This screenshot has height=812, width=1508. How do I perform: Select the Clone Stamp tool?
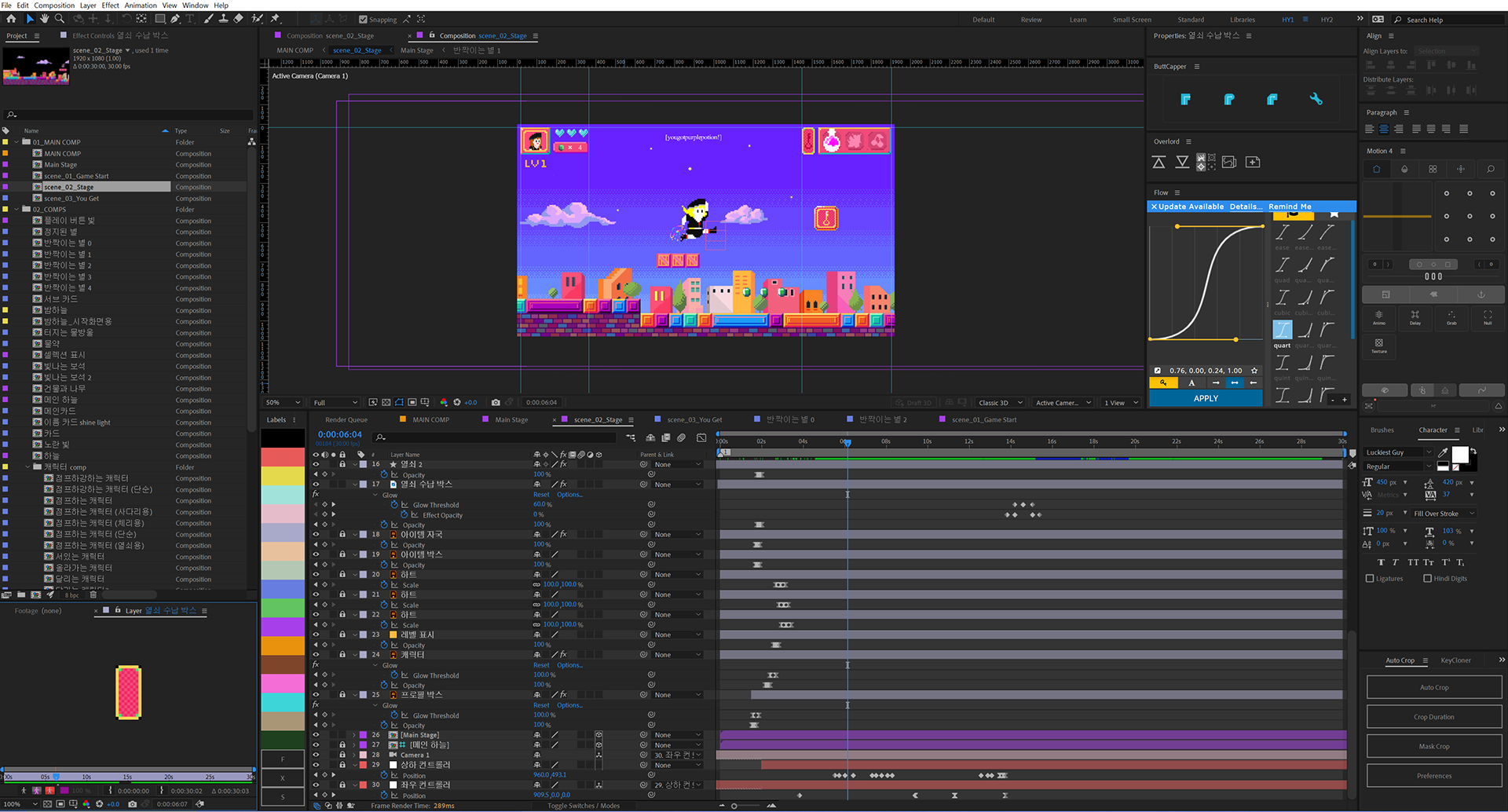pyautogui.click(x=224, y=19)
